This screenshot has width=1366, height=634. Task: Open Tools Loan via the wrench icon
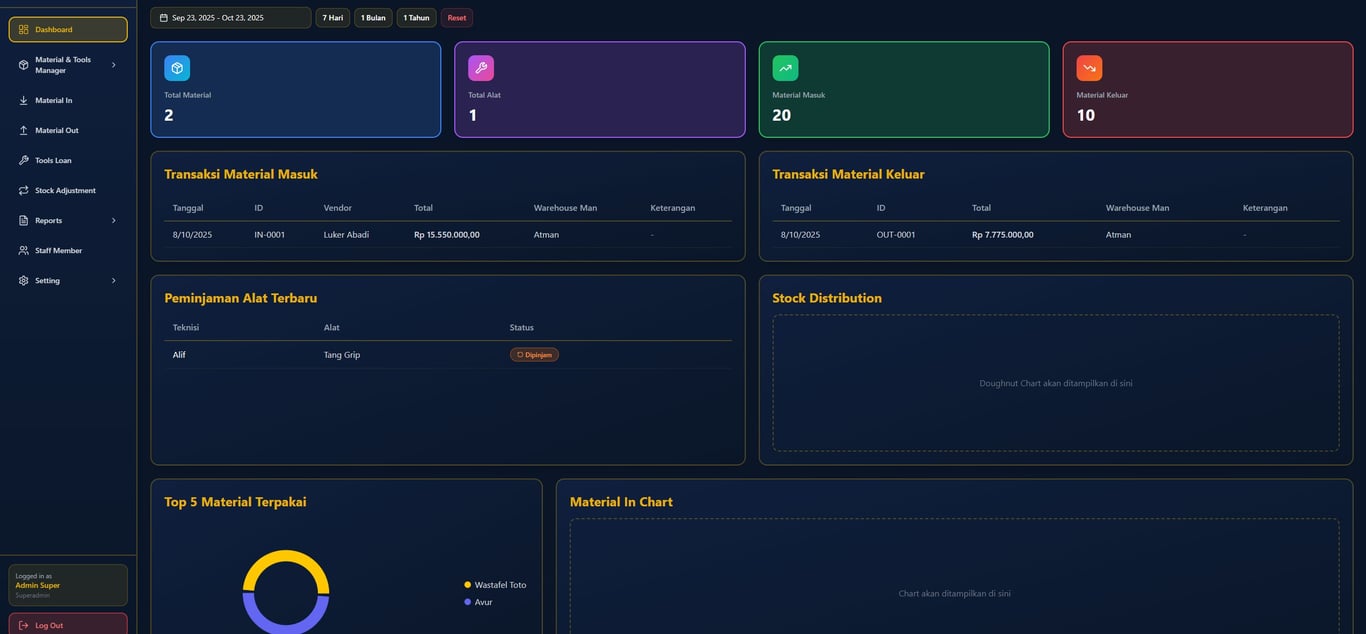[x=23, y=160]
